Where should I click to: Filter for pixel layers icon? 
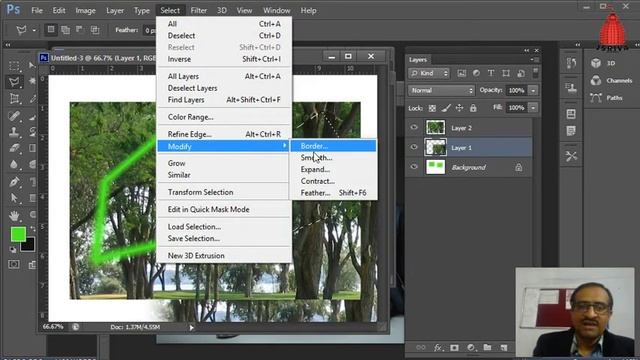[x=462, y=73]
